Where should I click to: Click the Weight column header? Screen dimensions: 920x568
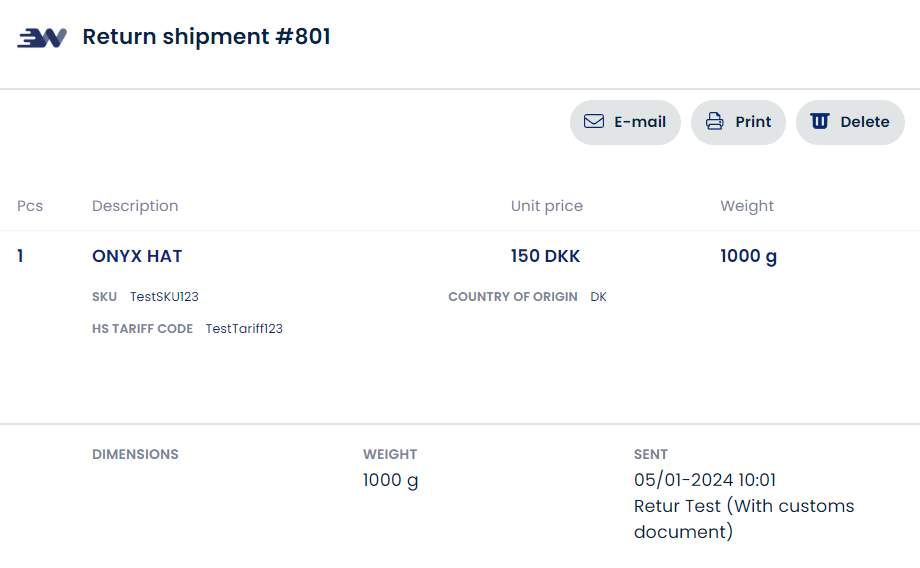point(747,206)
